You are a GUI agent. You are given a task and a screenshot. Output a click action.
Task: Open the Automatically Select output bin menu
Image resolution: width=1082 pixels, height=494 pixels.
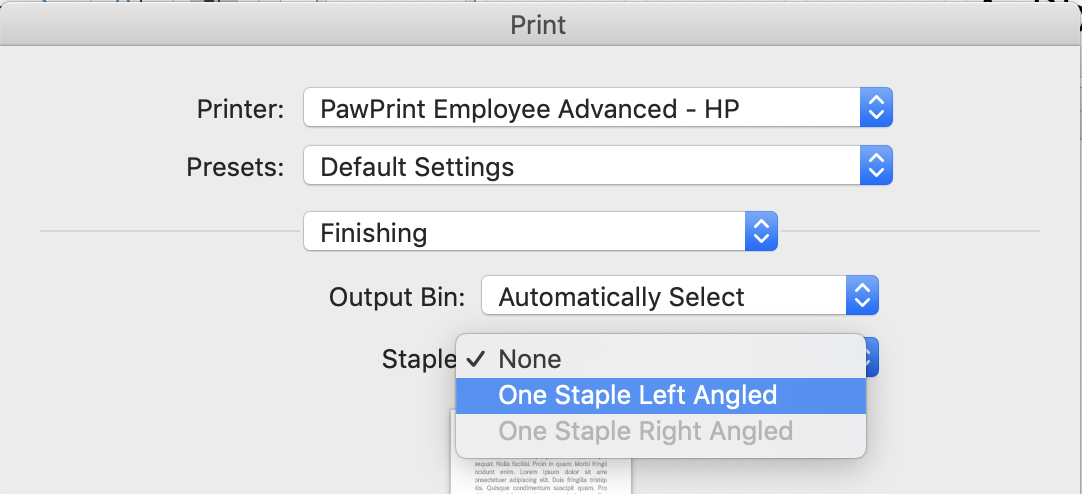pyautogui.click(x=680, y=295)
